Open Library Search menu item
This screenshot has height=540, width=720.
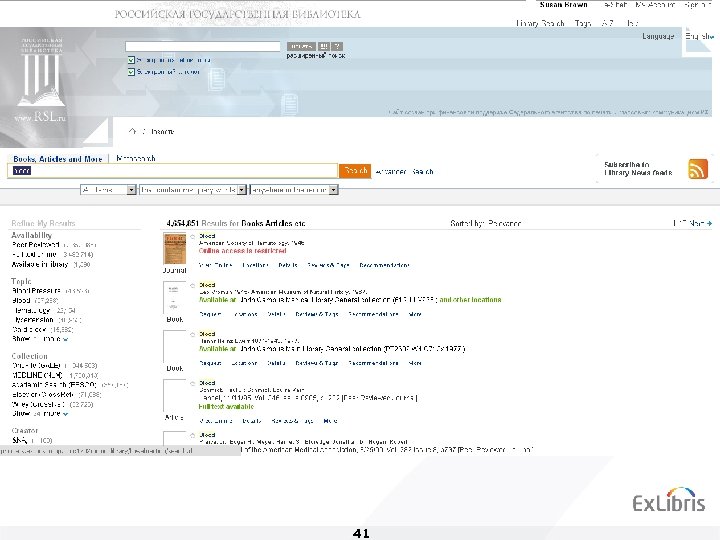[x=540, y=23]
